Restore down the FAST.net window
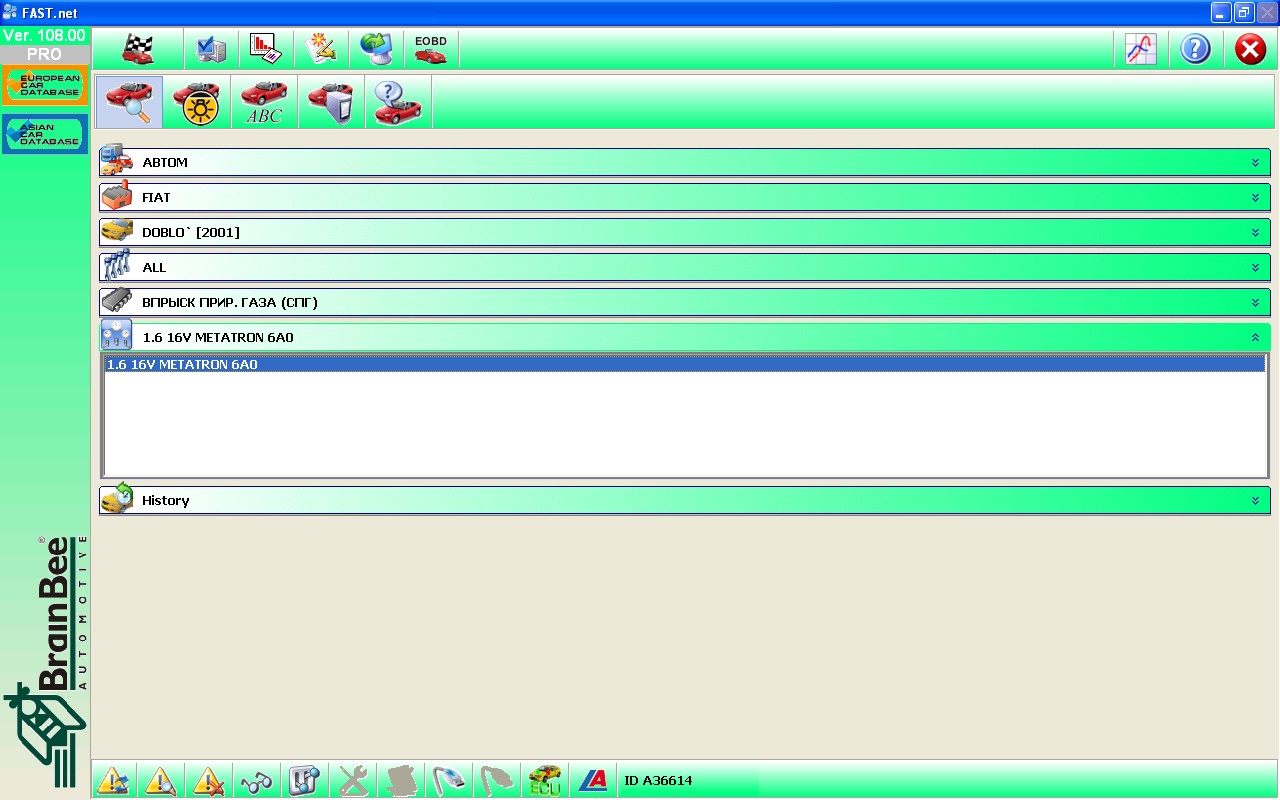This screenshot has height=800, width=1280. click(1244, 13)
